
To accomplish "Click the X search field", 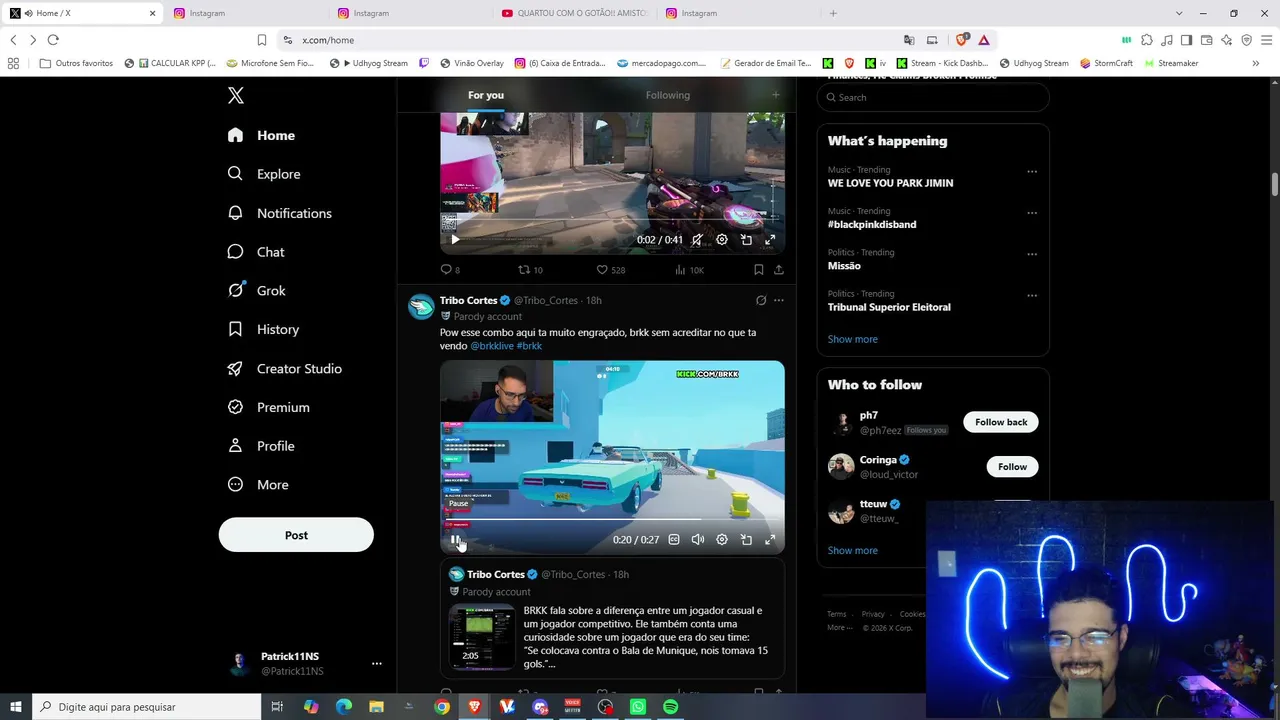I will pos(933,97).
